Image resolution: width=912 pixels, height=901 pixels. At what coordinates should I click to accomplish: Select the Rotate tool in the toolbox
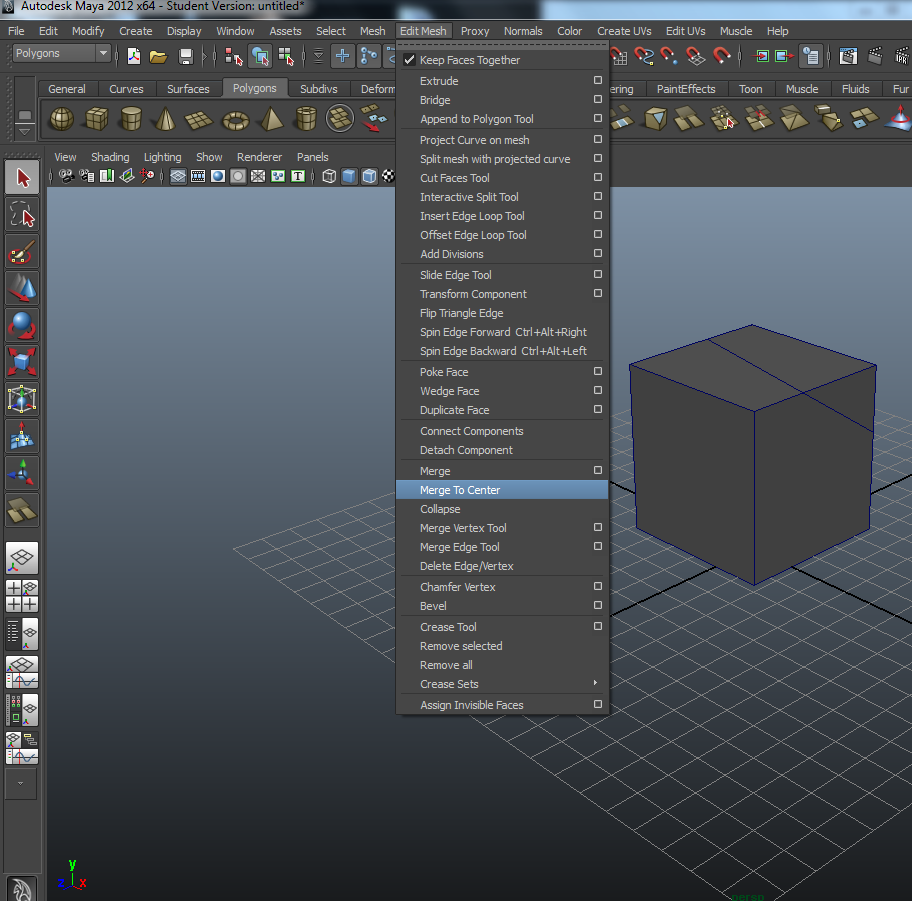click(x=22, y=324)
